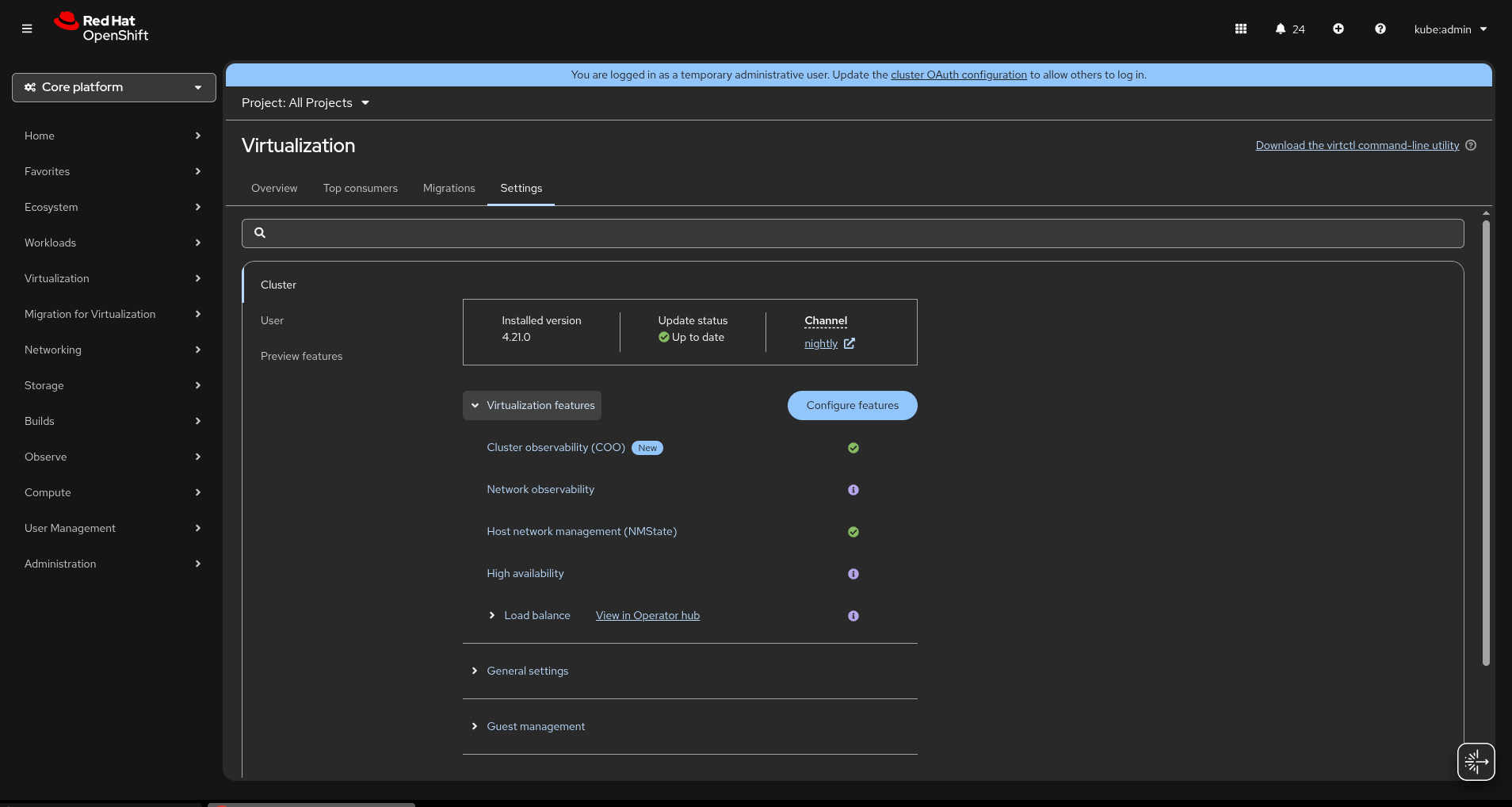Select the User settings tab
Viewport: 1512px width, 807px height.
[272, 320]
